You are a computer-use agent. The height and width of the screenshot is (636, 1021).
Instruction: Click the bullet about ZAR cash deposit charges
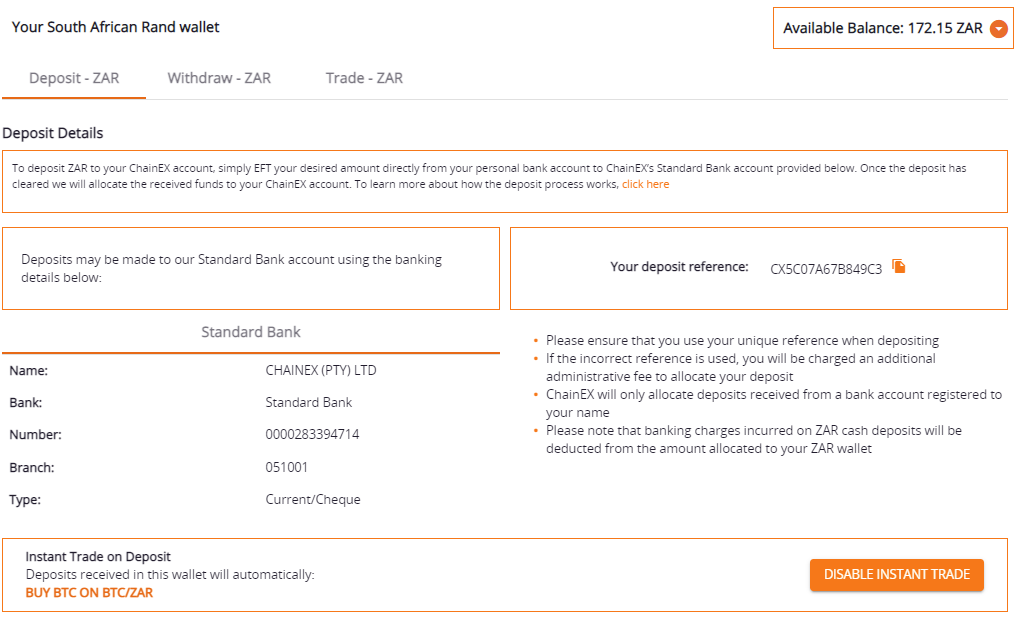click(754, 439)
